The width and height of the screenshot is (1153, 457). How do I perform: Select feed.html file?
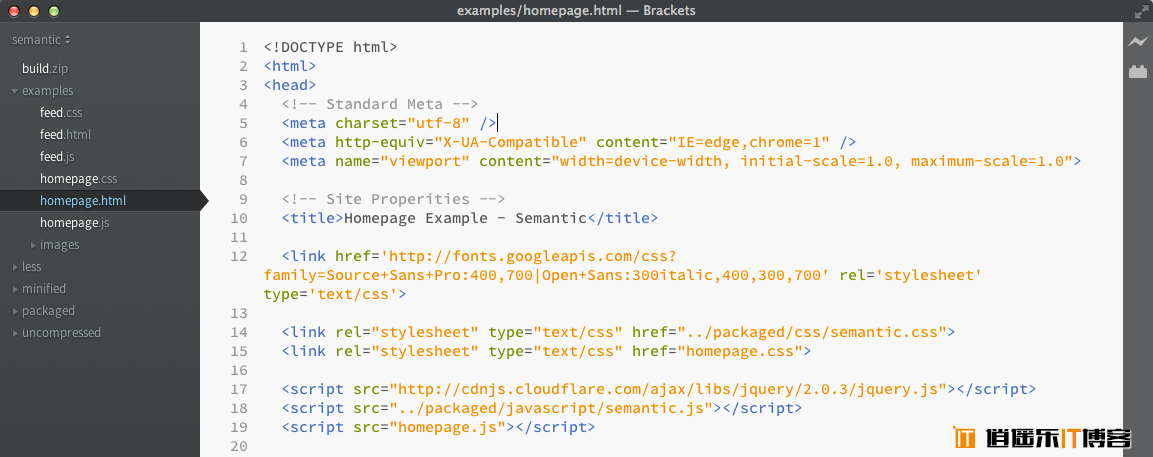click(x=65, y=135)
